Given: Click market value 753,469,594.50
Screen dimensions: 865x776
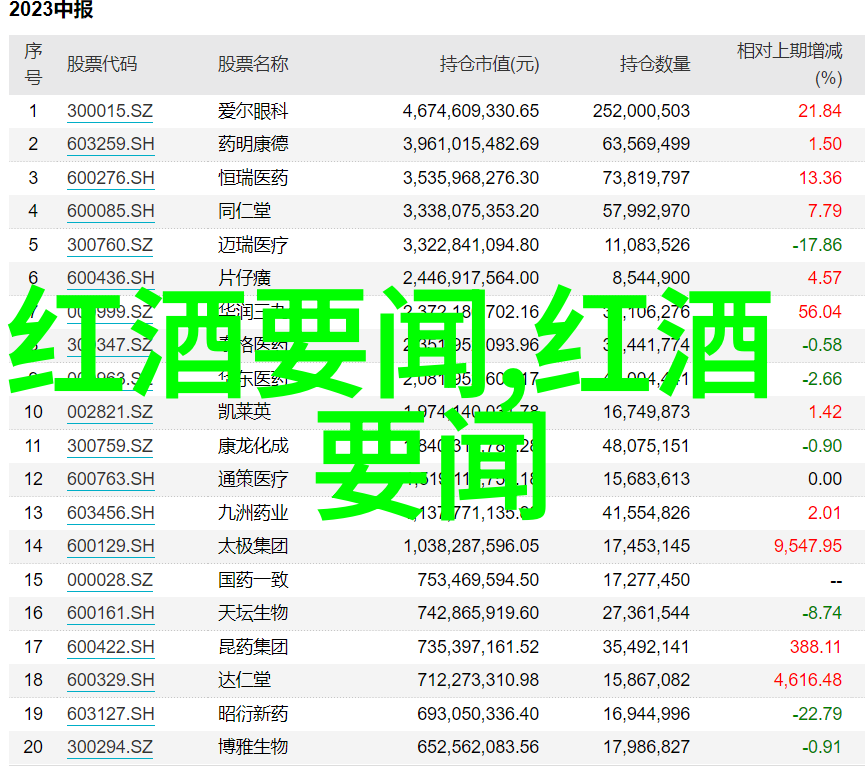Looking at the screenshot, I should point(478,580).
